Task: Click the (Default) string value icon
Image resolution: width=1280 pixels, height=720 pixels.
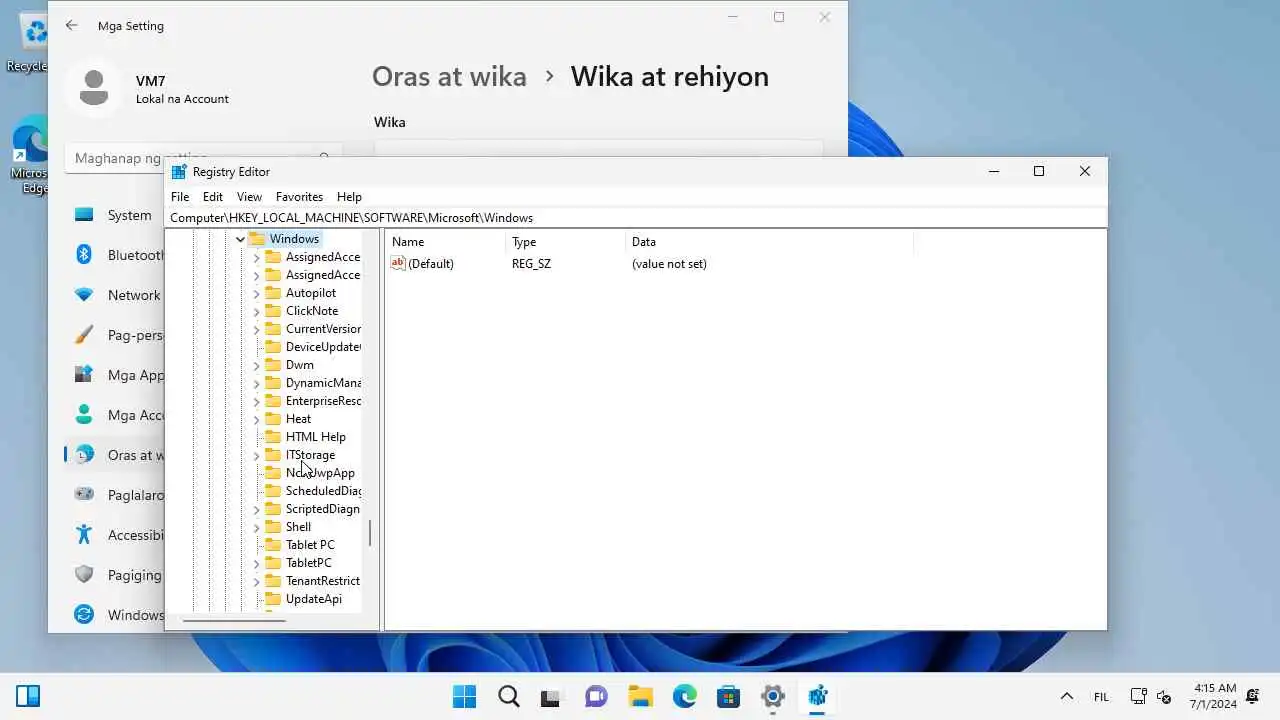Action: (398, 264)
